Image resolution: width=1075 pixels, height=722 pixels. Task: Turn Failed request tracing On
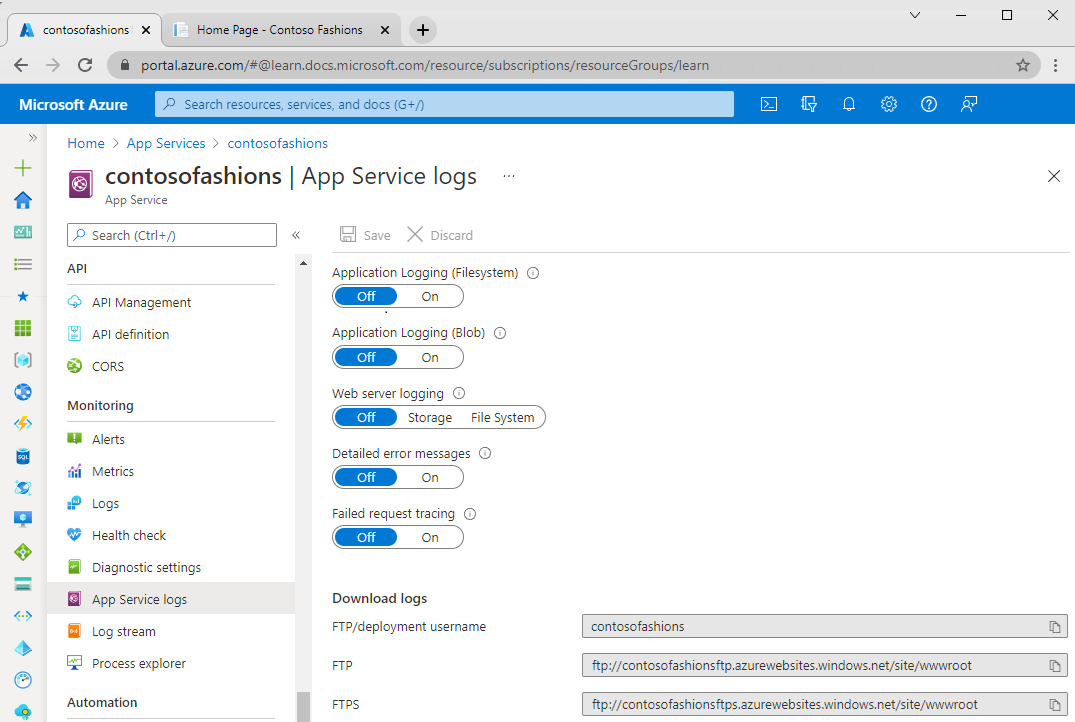[x=430, y=538]
